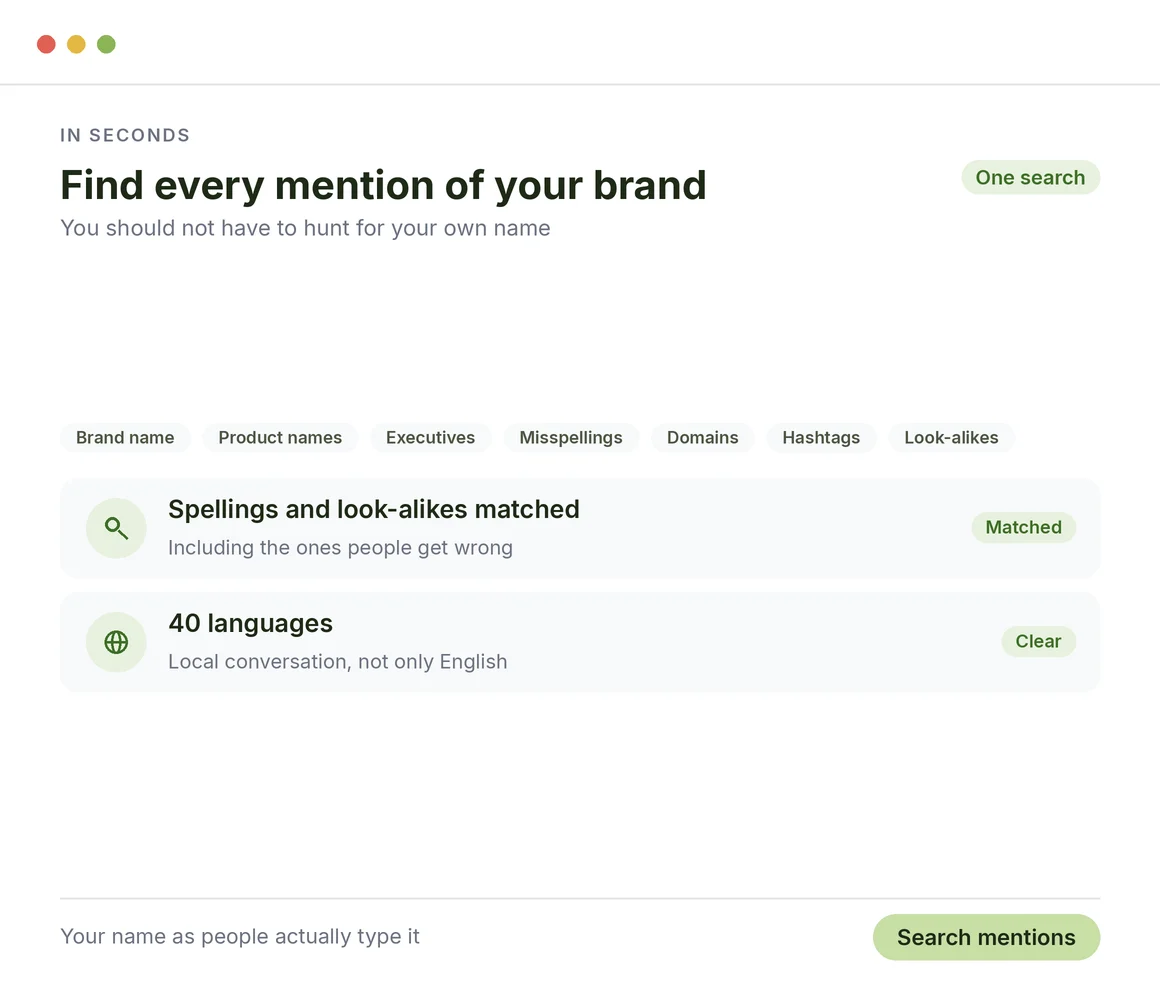
Task: Choose the Executives chip
Action: [x=431, y=438]
